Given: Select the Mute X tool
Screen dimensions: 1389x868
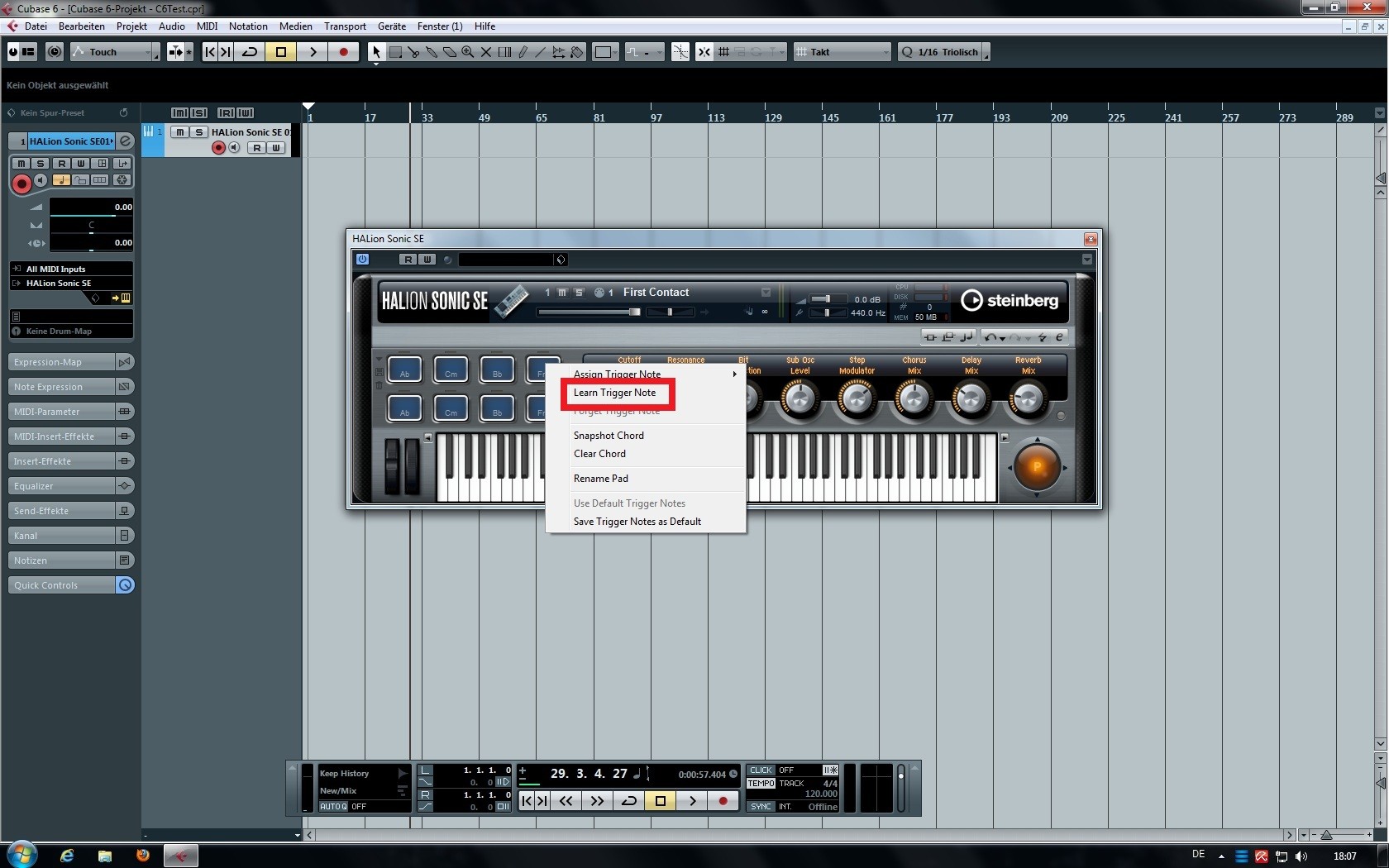Looking at the screenshot, I should (486, 52).
